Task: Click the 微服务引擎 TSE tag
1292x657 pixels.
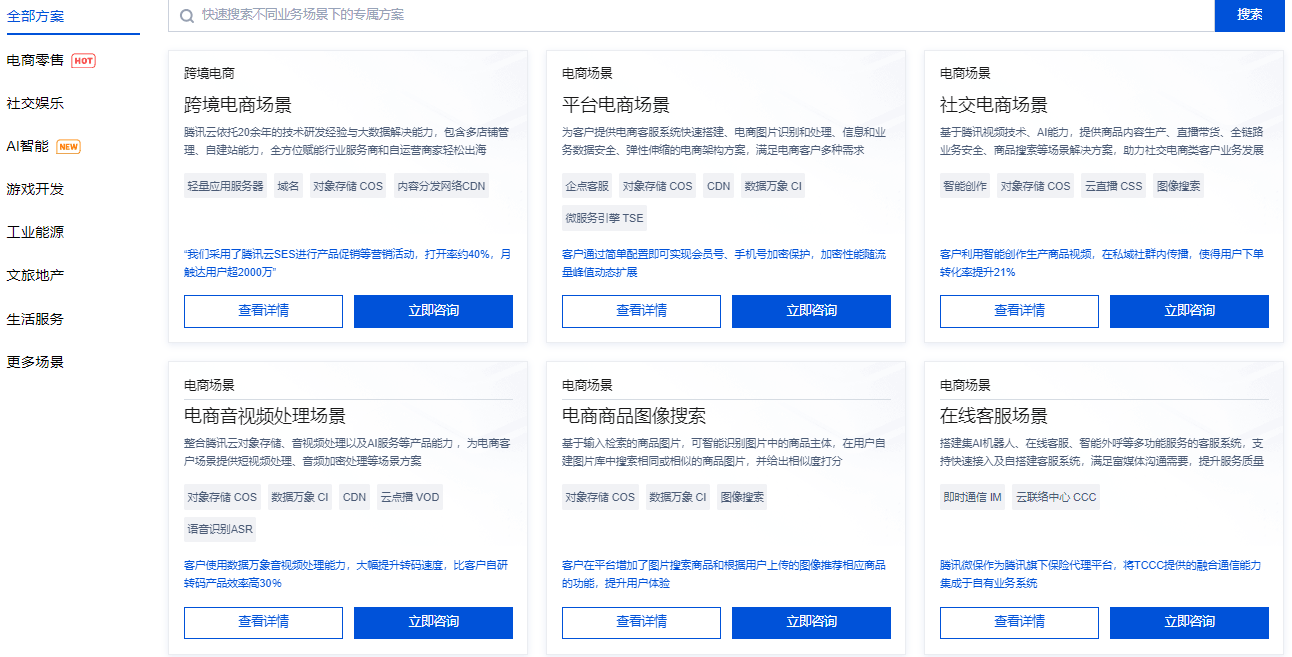Action: pos(605,217)
